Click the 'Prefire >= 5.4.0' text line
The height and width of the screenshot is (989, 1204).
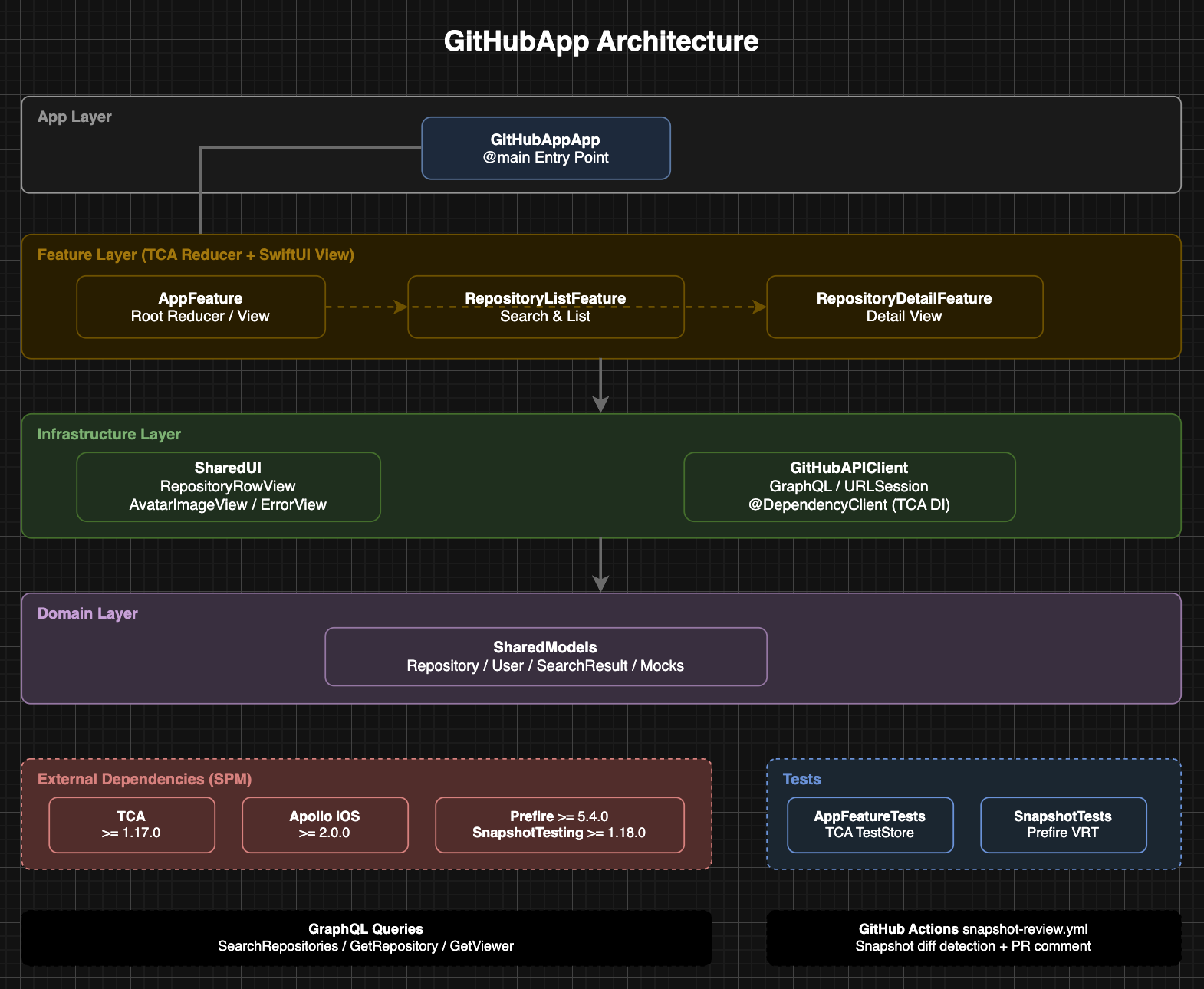559,816
